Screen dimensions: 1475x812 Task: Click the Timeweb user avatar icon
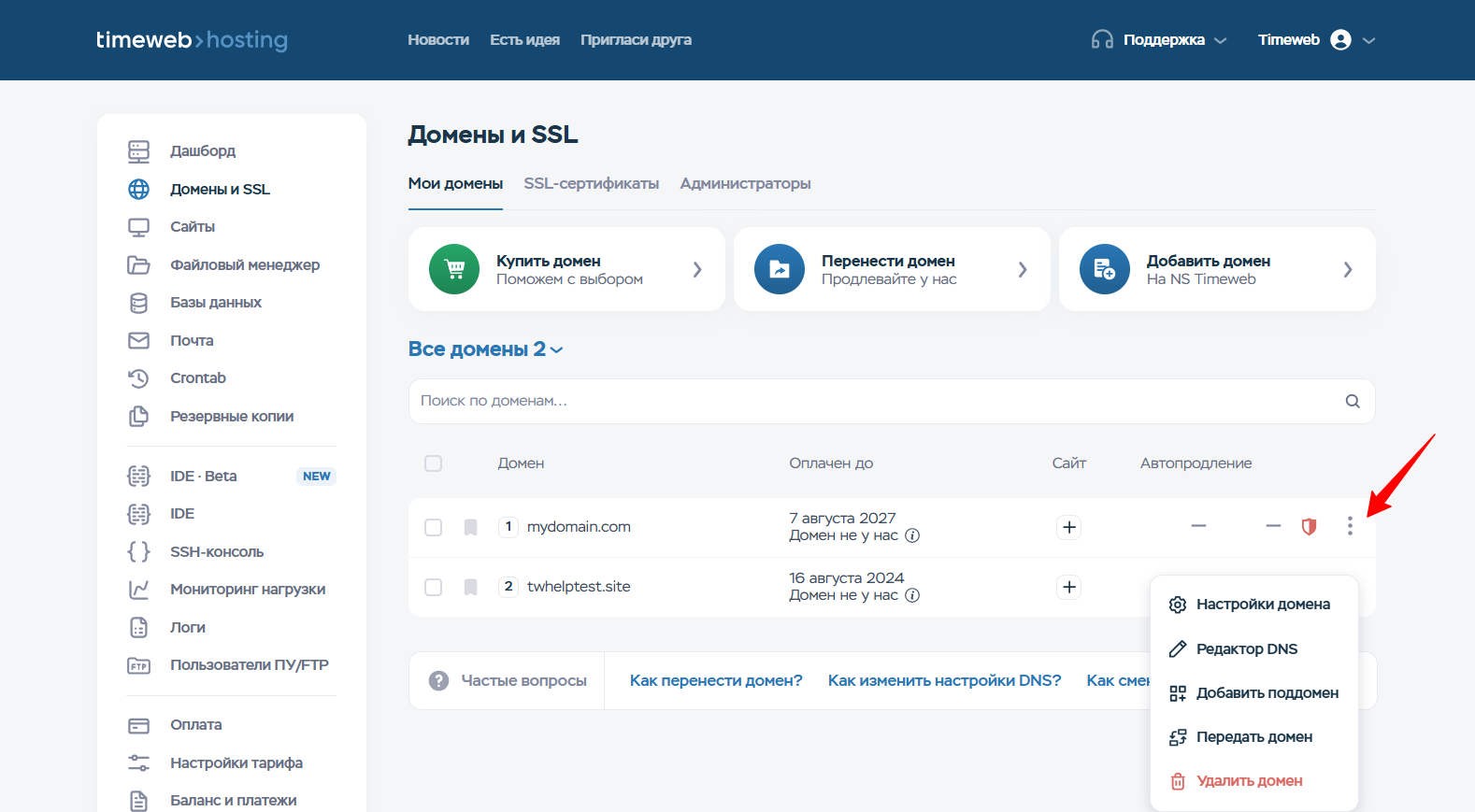1340,40
